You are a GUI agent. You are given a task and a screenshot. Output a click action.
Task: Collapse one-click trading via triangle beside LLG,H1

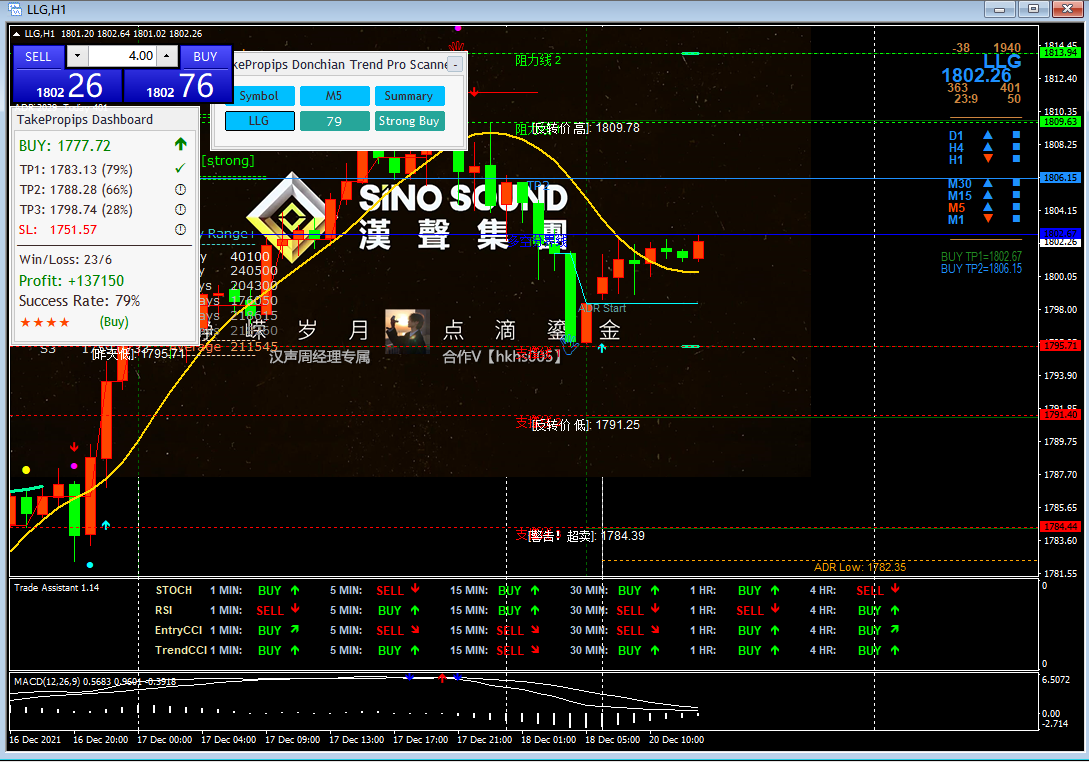coord(17,33)
